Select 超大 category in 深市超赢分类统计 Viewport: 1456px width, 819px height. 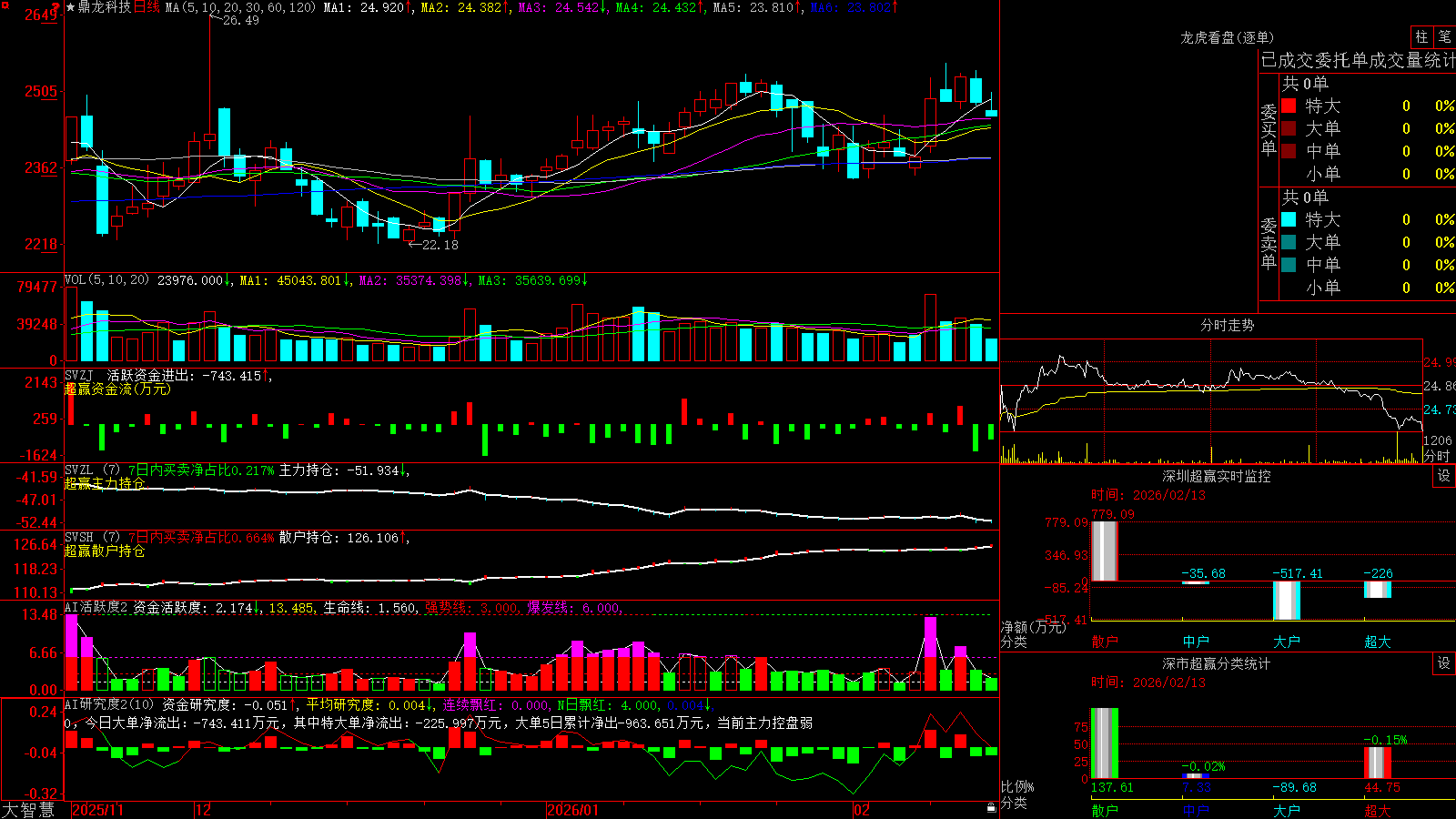tap(1378, 810)
